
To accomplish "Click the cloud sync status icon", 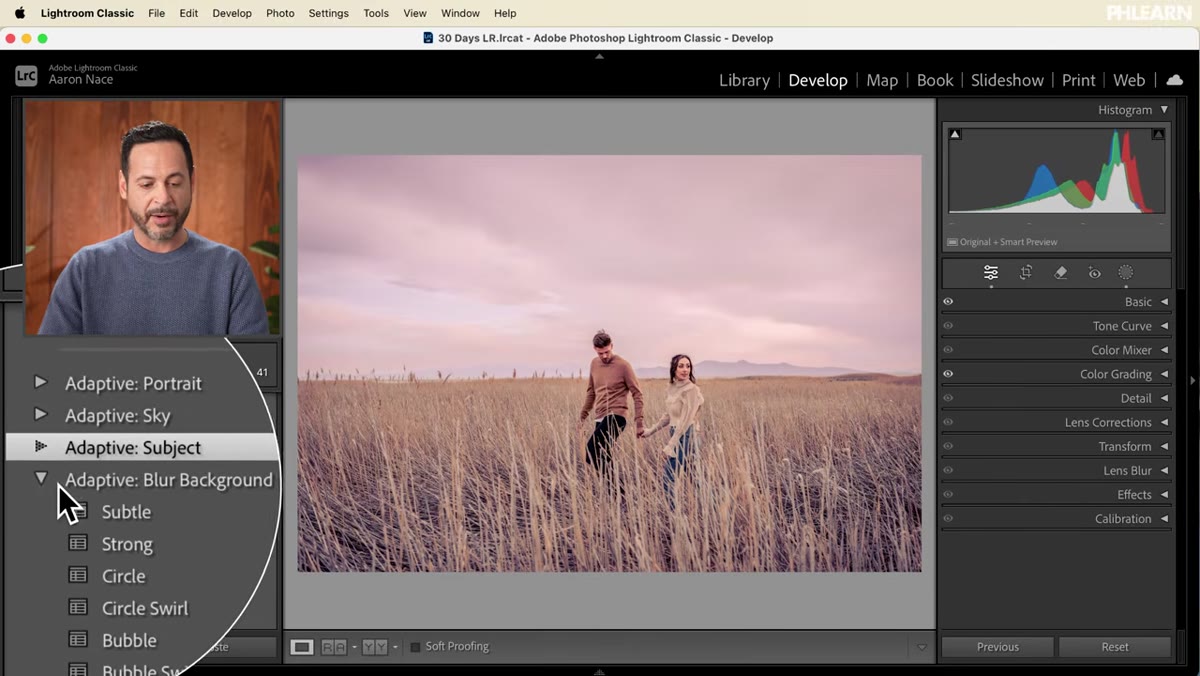I will (1175, 80).
